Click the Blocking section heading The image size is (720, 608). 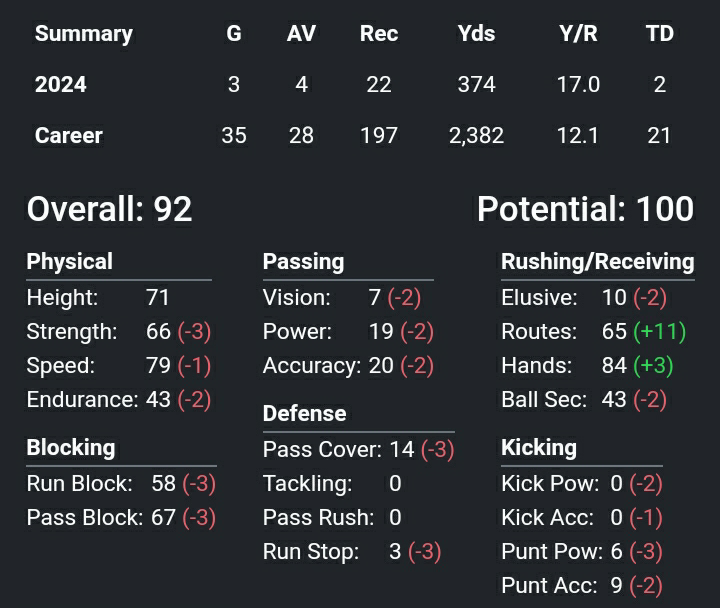pos(70,448)
